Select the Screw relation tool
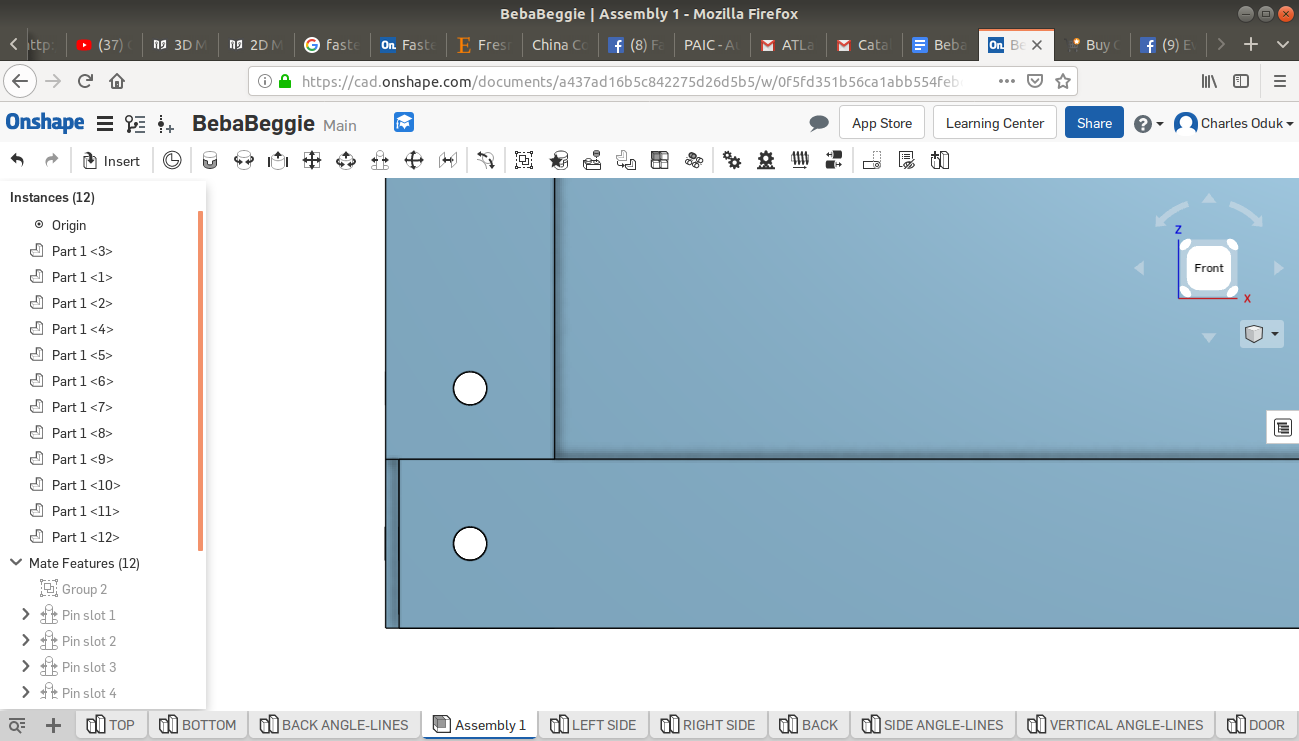The width and height of the screenshot is (1299, 741). pyautogui.click(x=800, y=160)
